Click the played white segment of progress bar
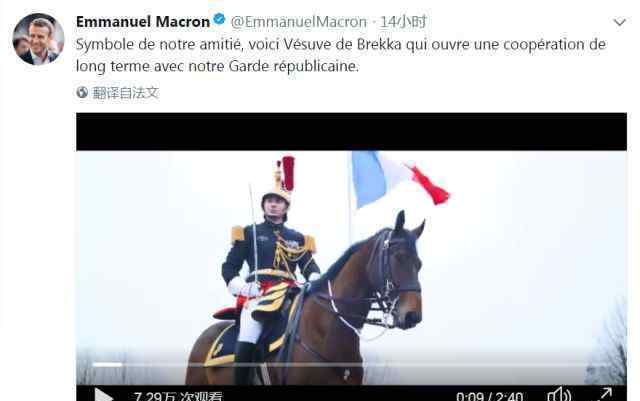The height and width of the screenshot is (401, 640). tap(108, 364)
